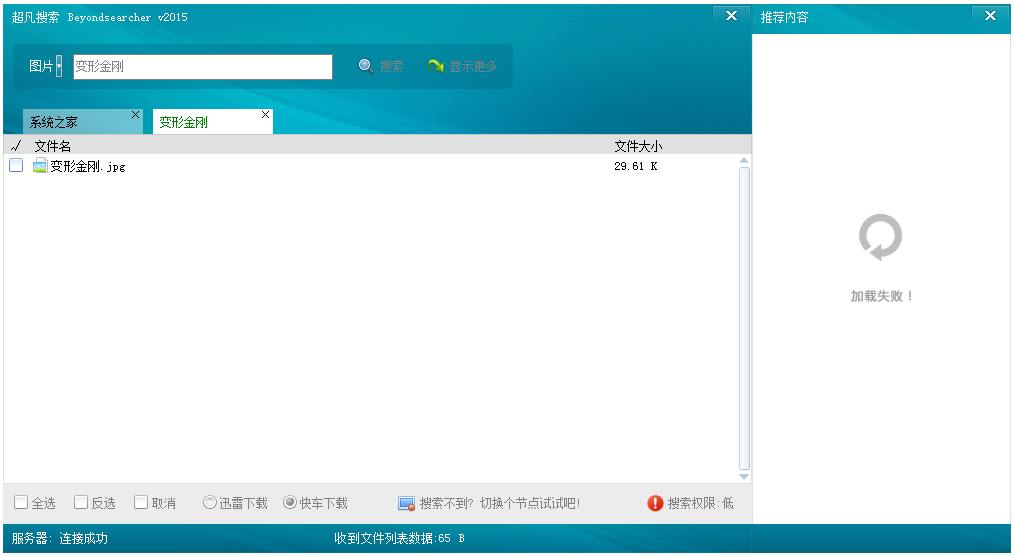Click the reload icon in recommended panel

click(880, 237)
